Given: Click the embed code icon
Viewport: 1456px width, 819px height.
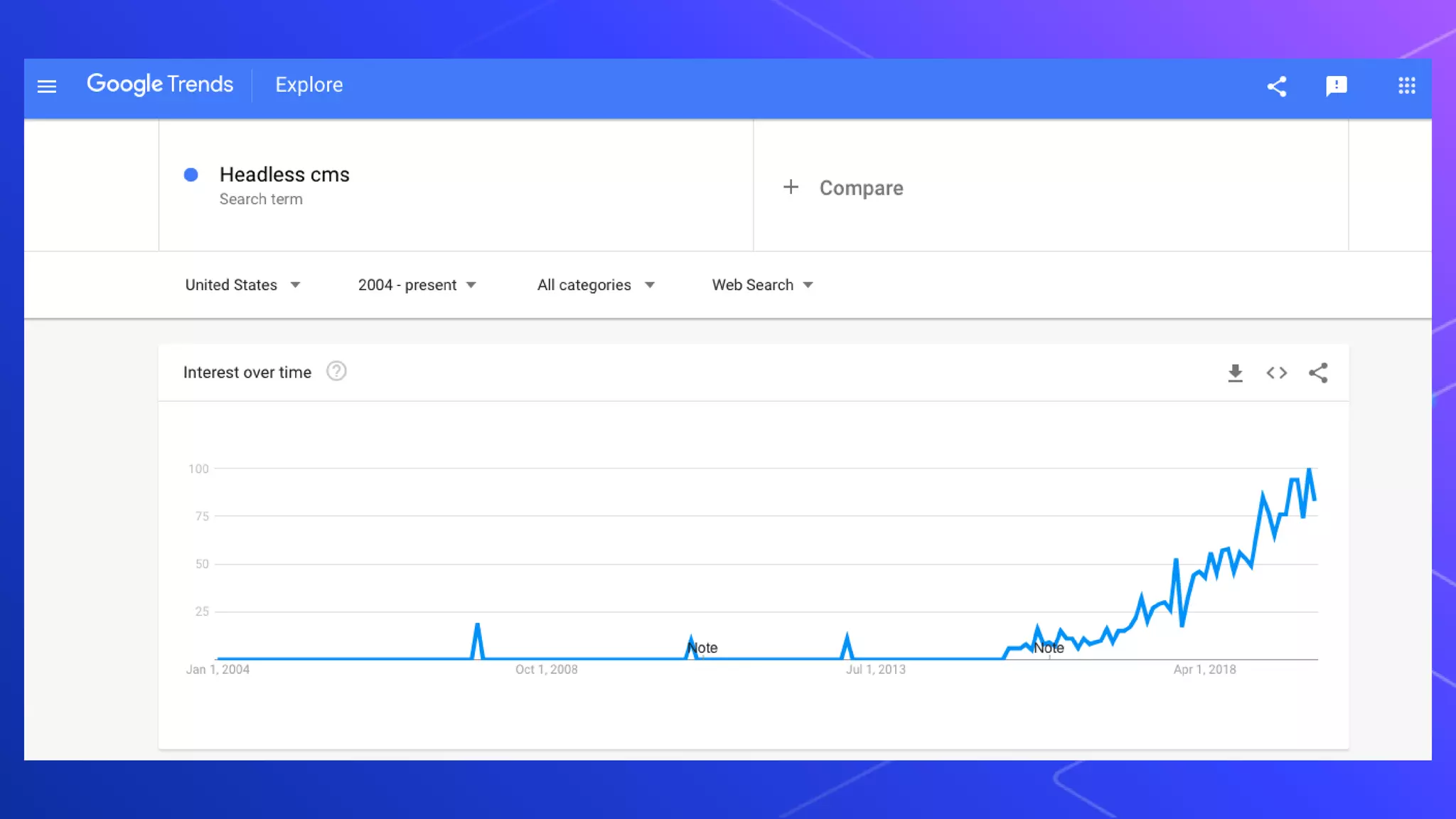Looking at the screenshot, I should click(1276, 373).
